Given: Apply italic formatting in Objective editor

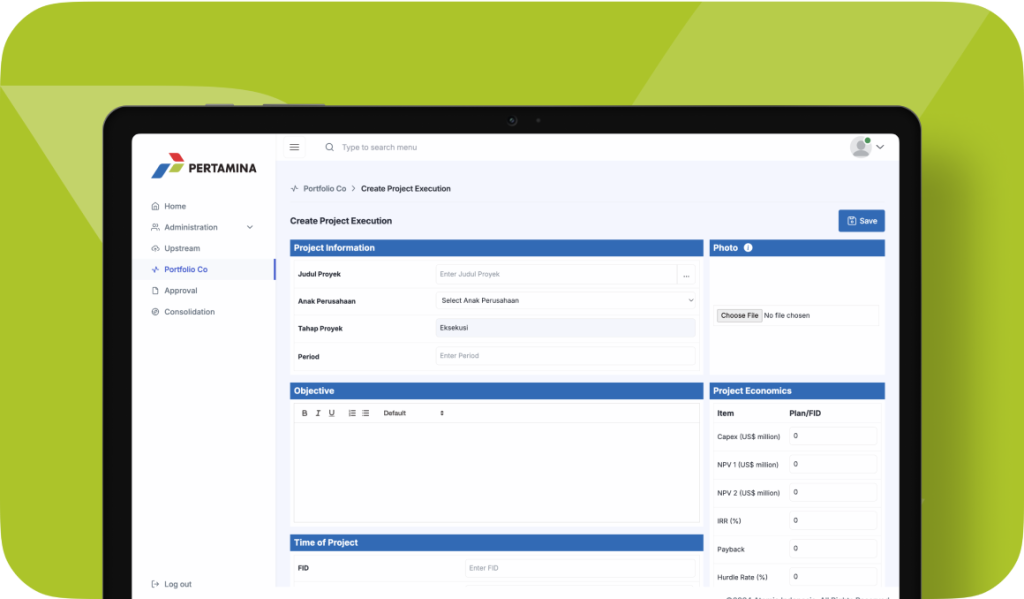Looking at the screenshot, I should (318, 413).
